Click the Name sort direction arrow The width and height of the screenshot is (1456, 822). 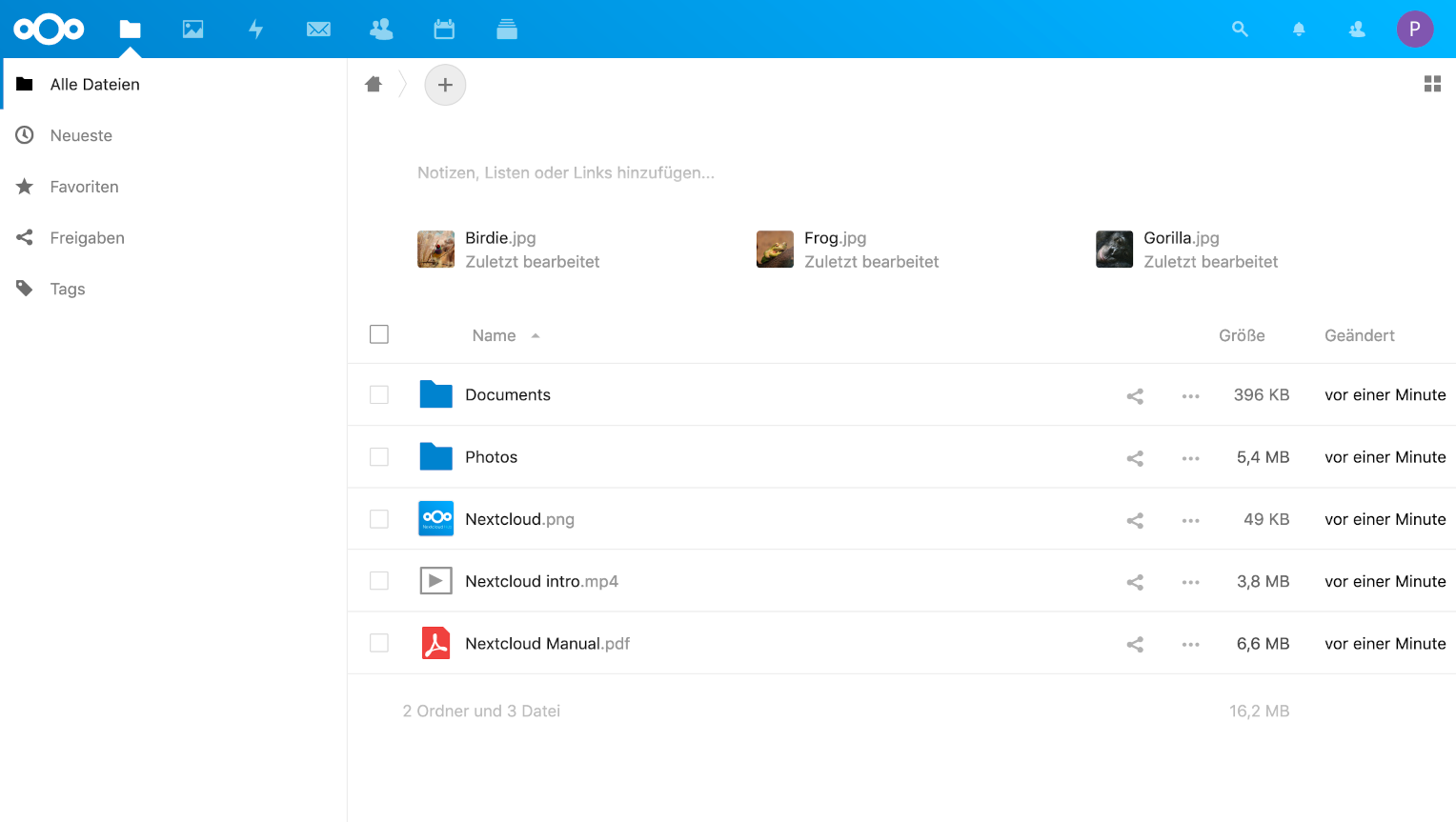click(536, 335)
